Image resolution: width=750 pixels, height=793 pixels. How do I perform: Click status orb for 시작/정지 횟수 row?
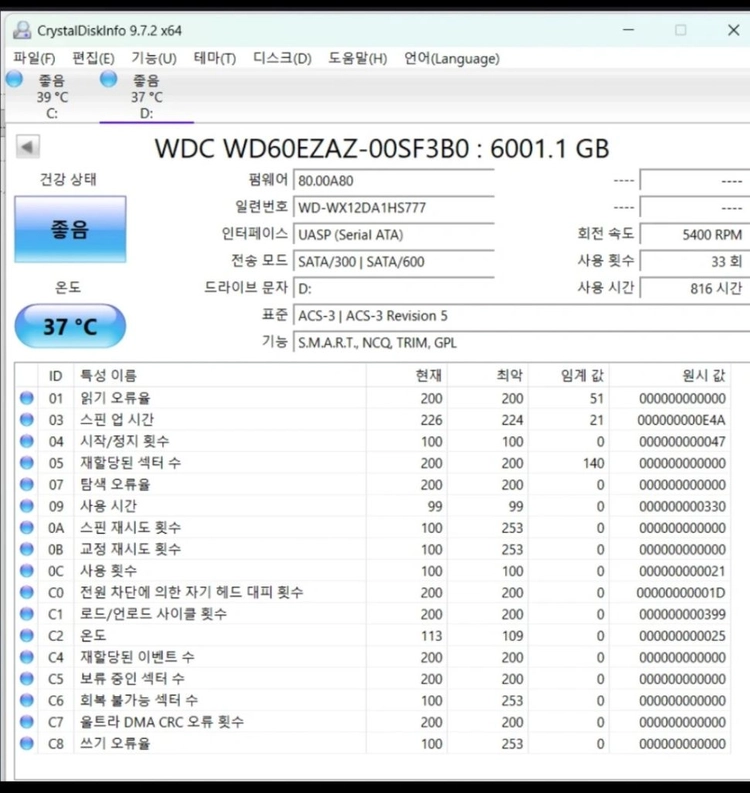(27, 441)
